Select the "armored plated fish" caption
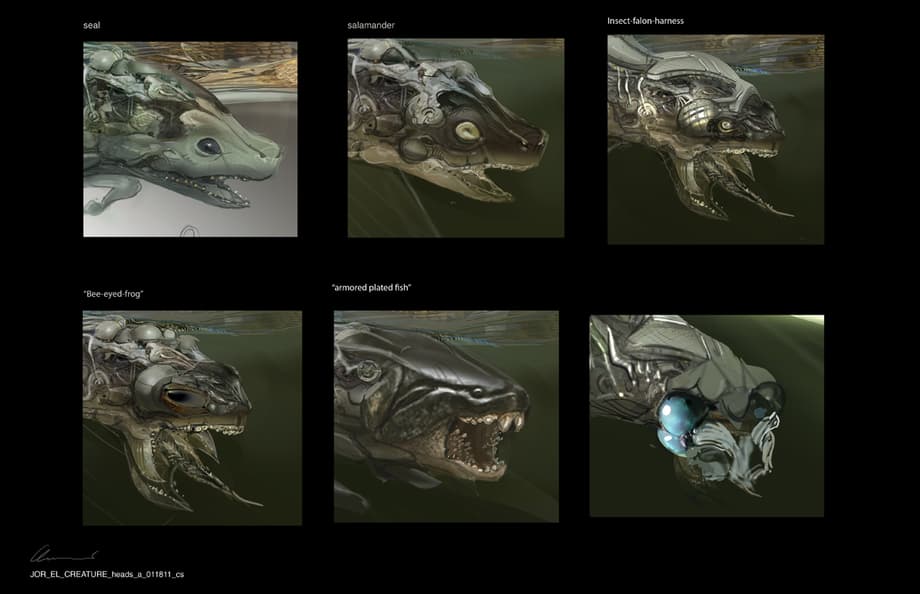 click(x=372, y=288)
